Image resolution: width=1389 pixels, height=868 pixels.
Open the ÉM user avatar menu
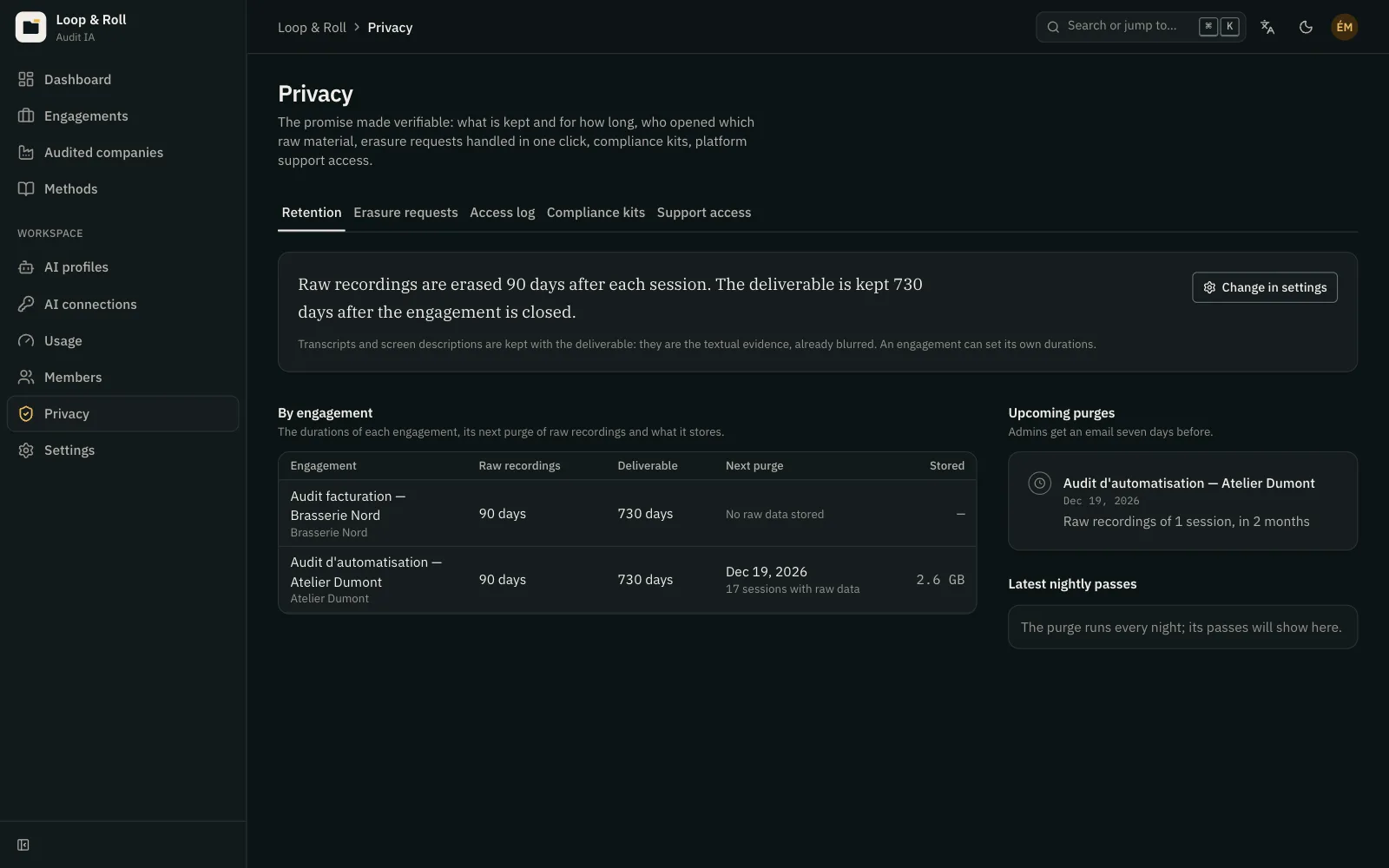(x=1344, y=27)
